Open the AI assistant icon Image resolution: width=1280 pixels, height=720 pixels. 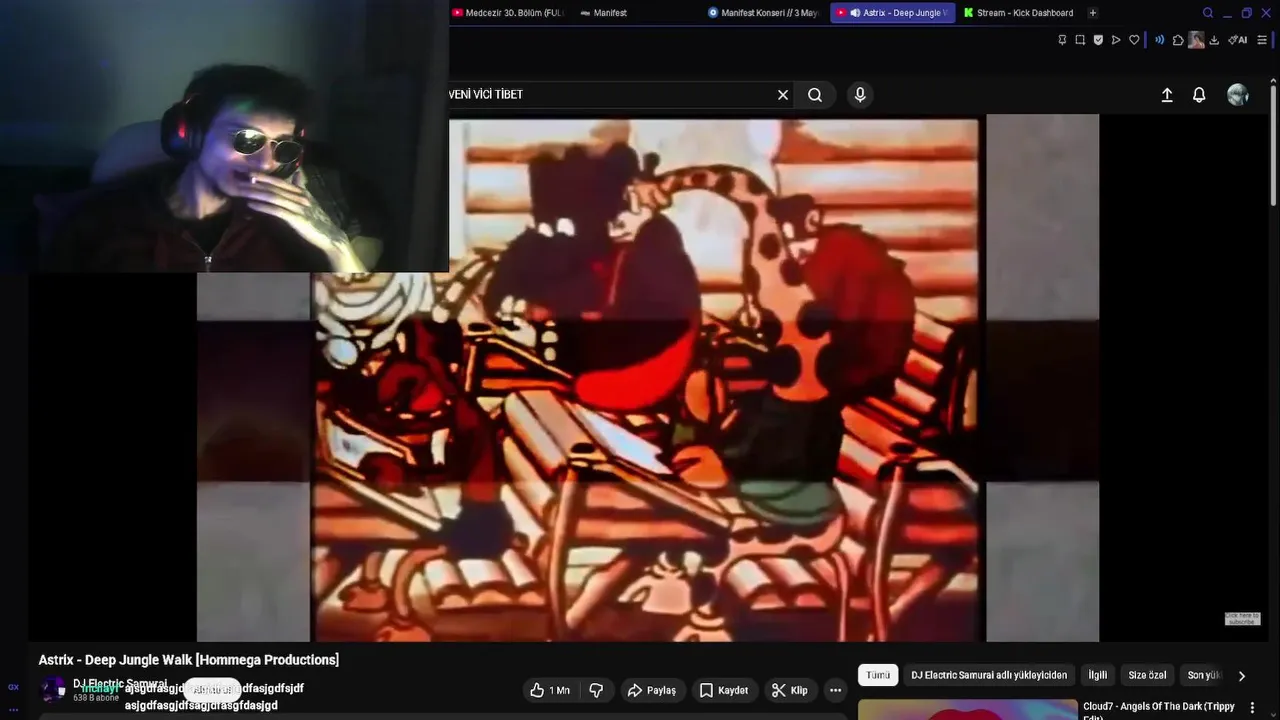(1238, 40)
